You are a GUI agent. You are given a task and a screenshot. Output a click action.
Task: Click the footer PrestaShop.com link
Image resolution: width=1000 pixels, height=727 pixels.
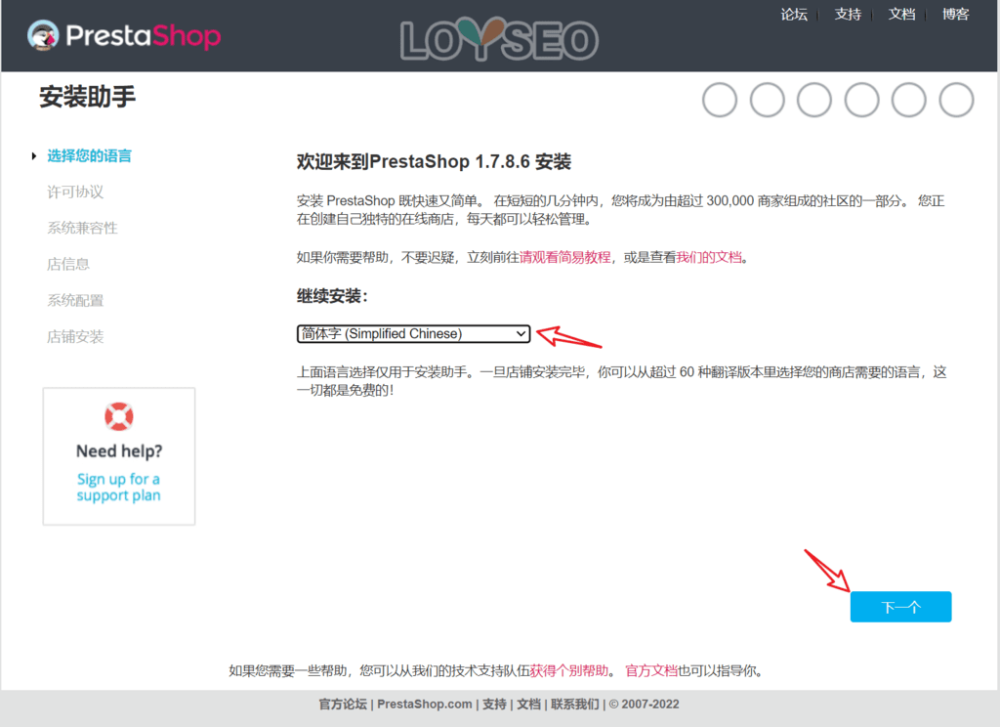coord(425,704)
